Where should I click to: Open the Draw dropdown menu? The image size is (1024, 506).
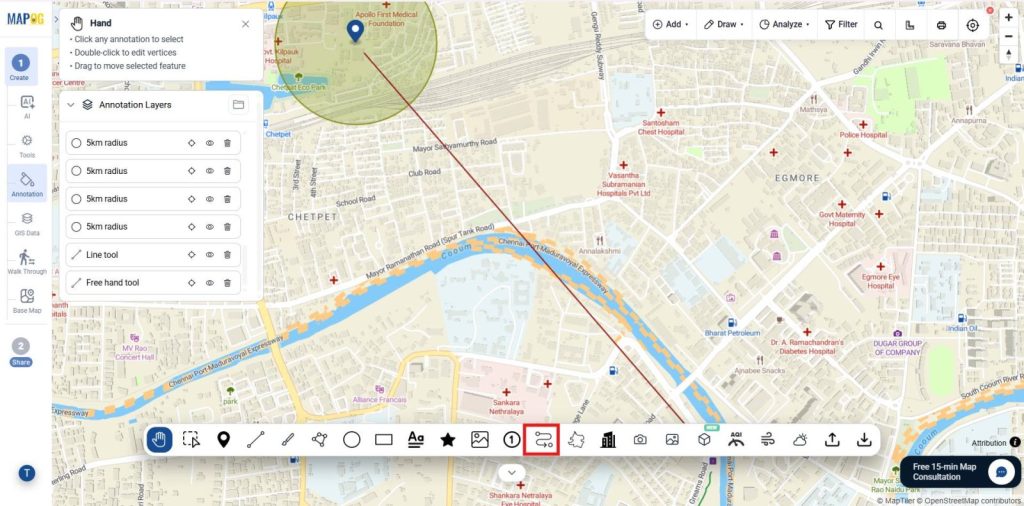[724, 25]
